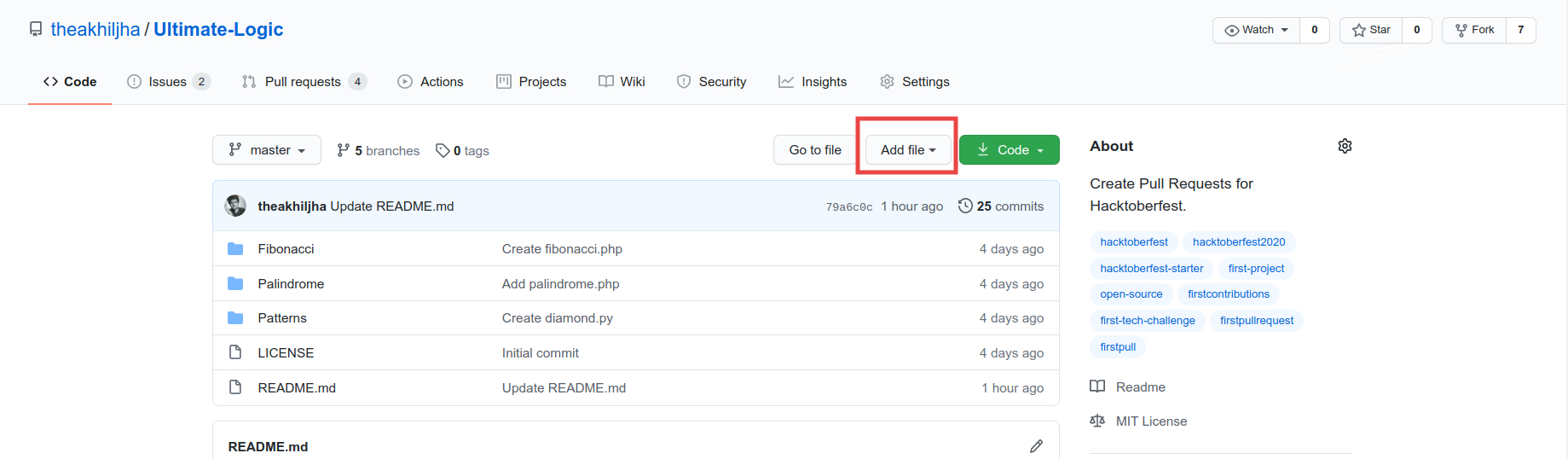Open the theakhiljha owner profile link
This screenshot has width=1568, height=459.
point(95,30)
